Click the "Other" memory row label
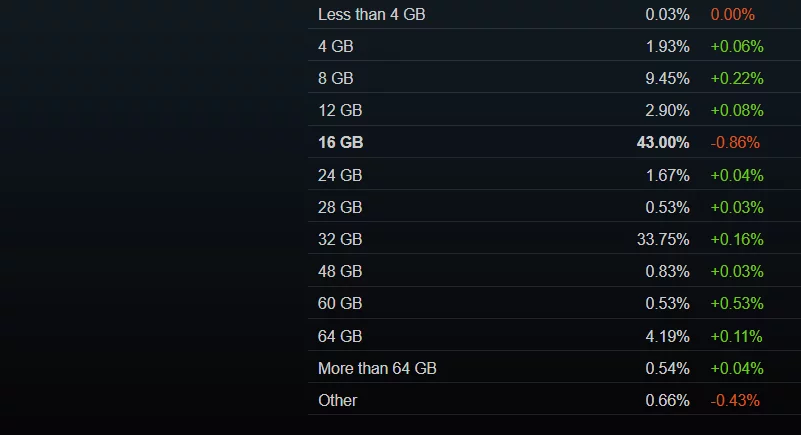The image size is (801, 435). click(337, 400)
